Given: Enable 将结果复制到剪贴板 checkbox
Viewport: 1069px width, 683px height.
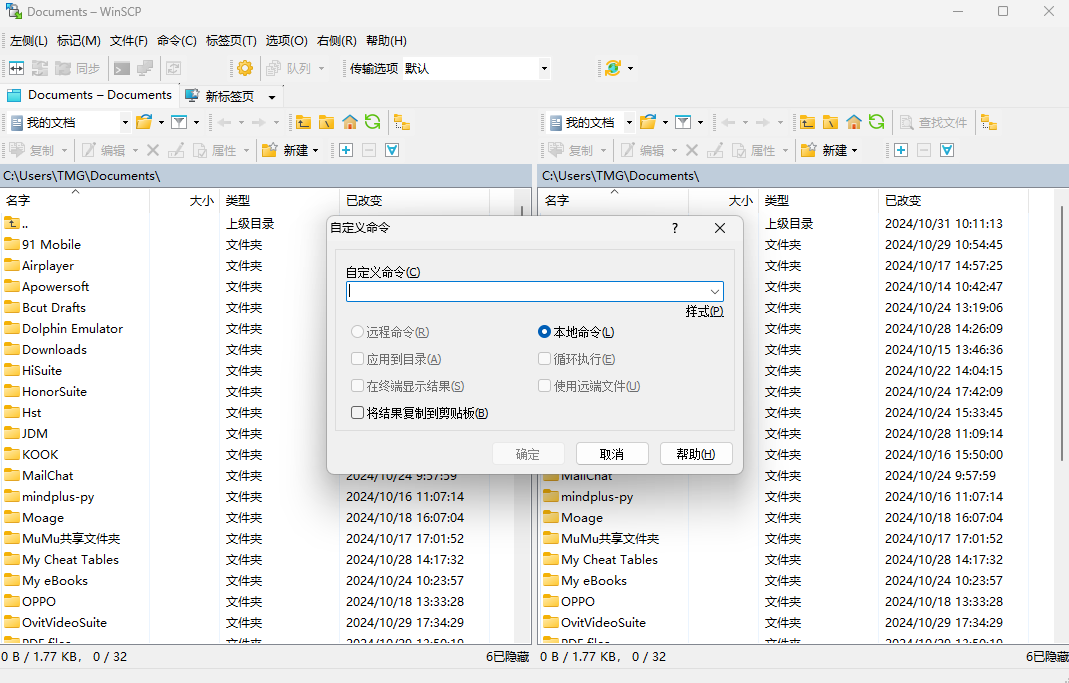Looking at the screenshot, I should pyautogui.click(x=357, y=412).
